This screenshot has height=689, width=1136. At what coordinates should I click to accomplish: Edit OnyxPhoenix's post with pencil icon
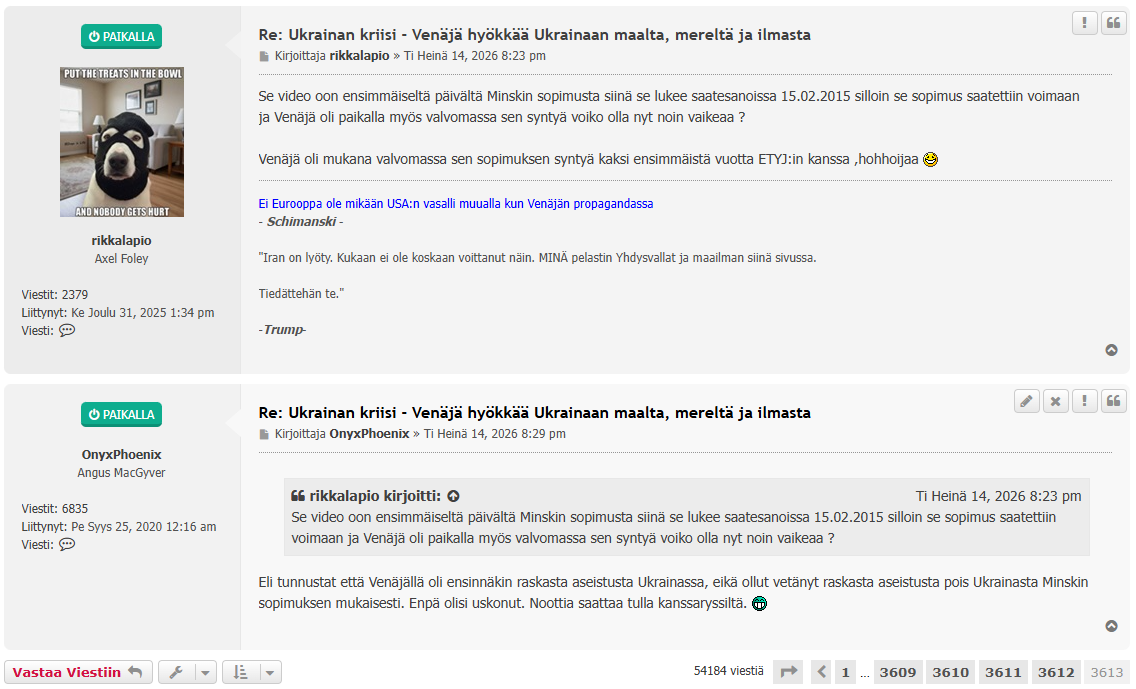point(1027,401)
